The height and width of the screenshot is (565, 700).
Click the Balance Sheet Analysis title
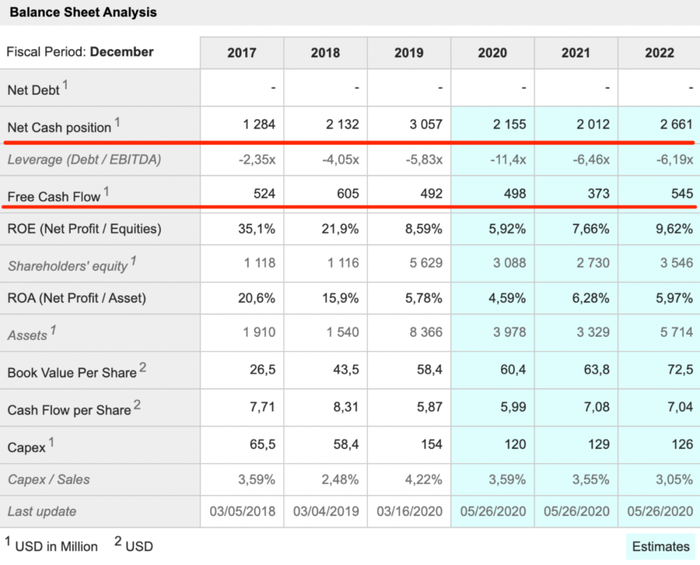coord(83,12)
